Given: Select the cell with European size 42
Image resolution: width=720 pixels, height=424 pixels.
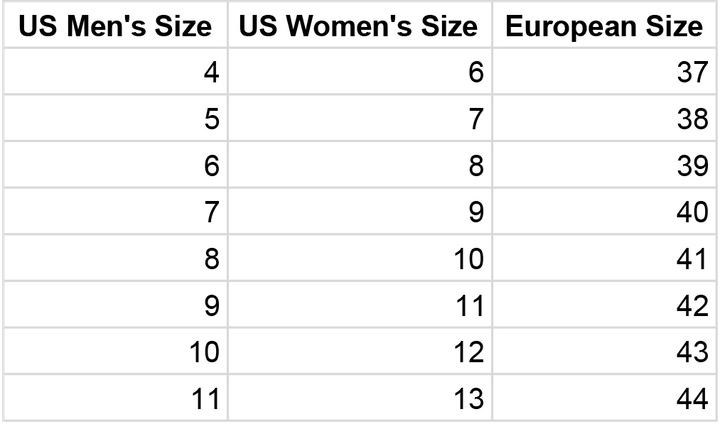Looking at the screenshot, I should click(604, 306).
